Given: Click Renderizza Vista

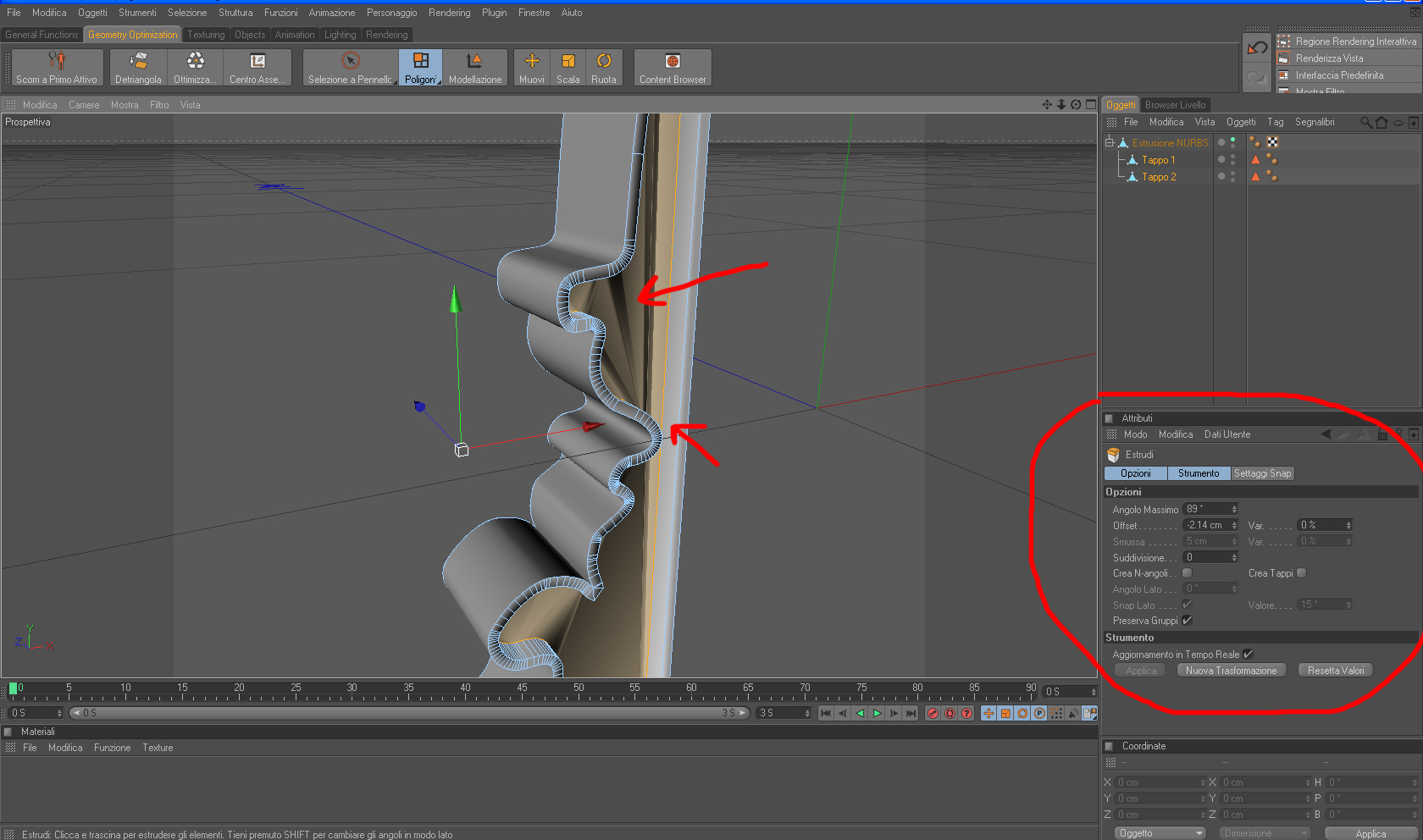Looking at the screenshot, I should 1349,58.
